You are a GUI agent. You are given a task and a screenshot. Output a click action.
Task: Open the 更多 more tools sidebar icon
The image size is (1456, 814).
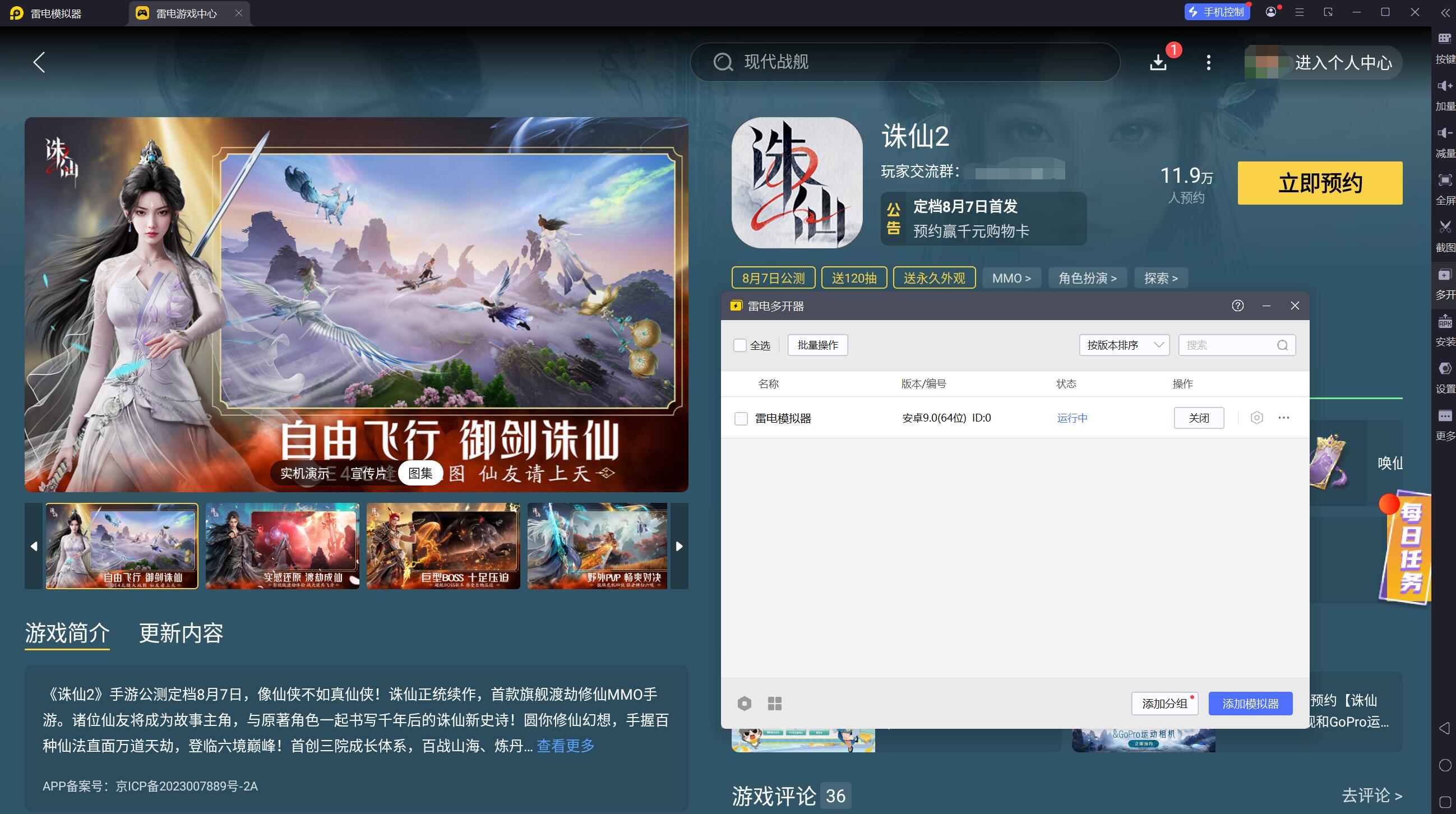pos(1445,416)
